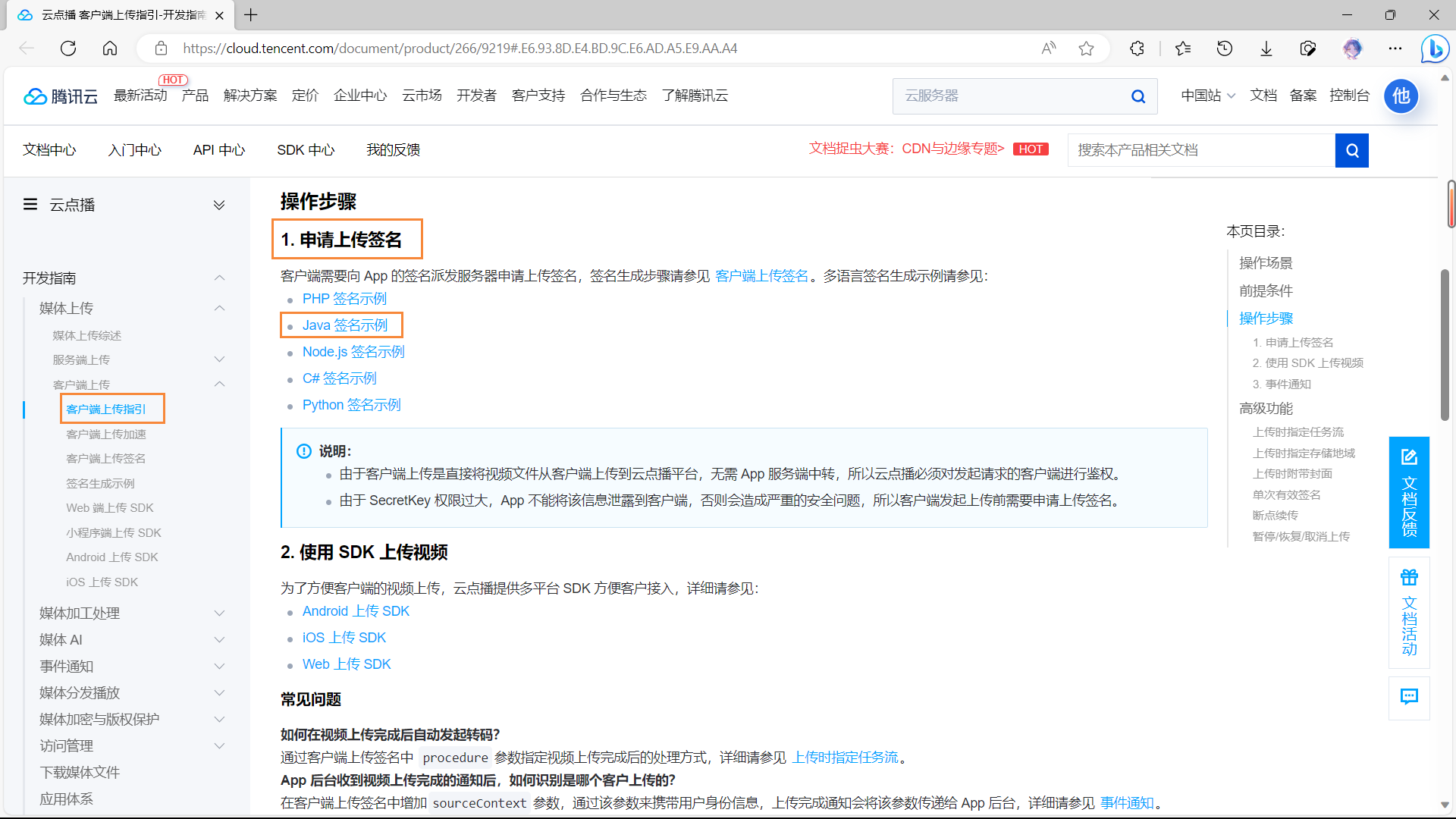Expand the 媒体加工处理 sidebar section
The image size is (1456, 819).
(219, 613)
